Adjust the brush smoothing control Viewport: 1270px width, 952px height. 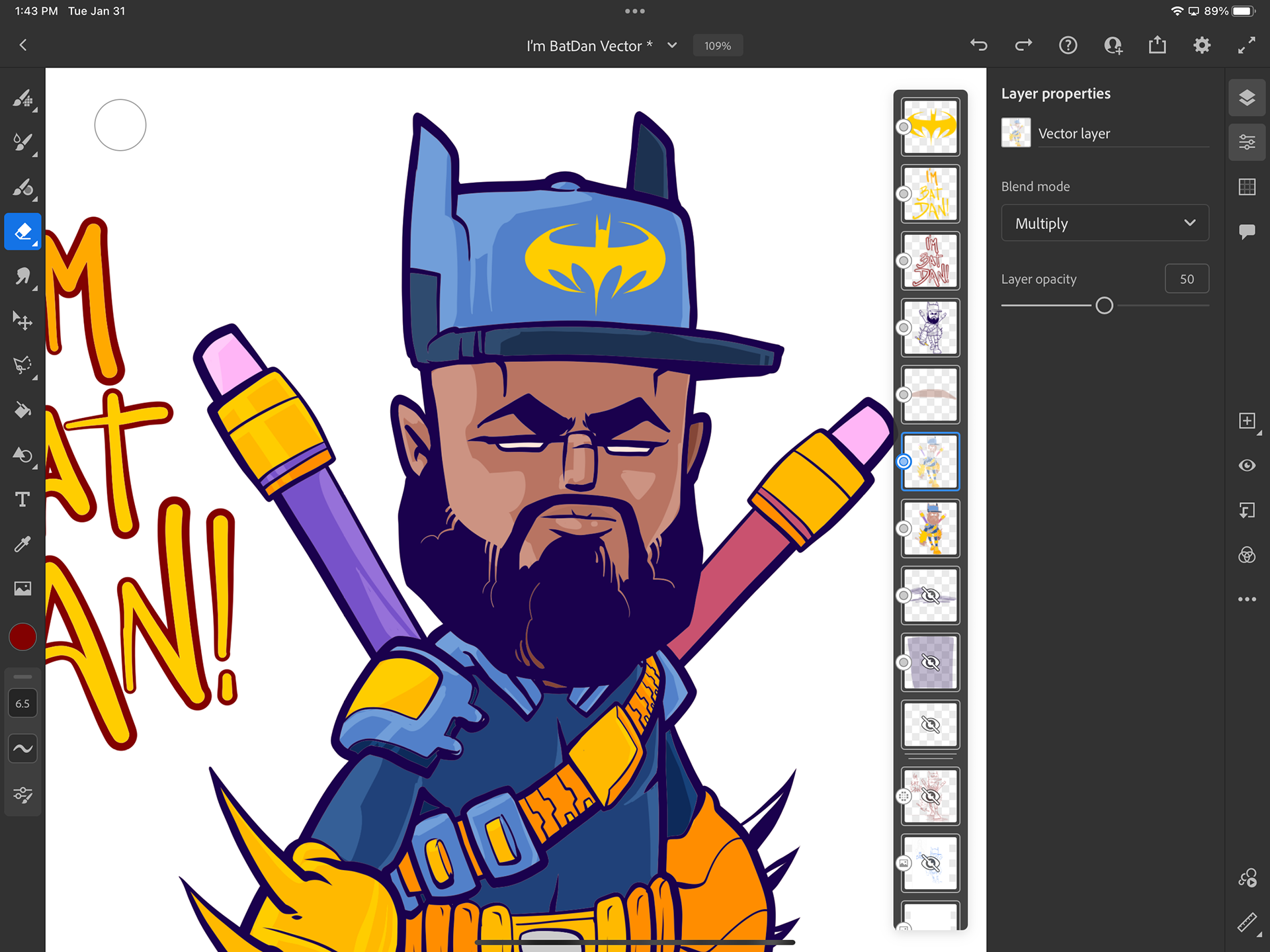pyautogui.click(x=22, y=749)
